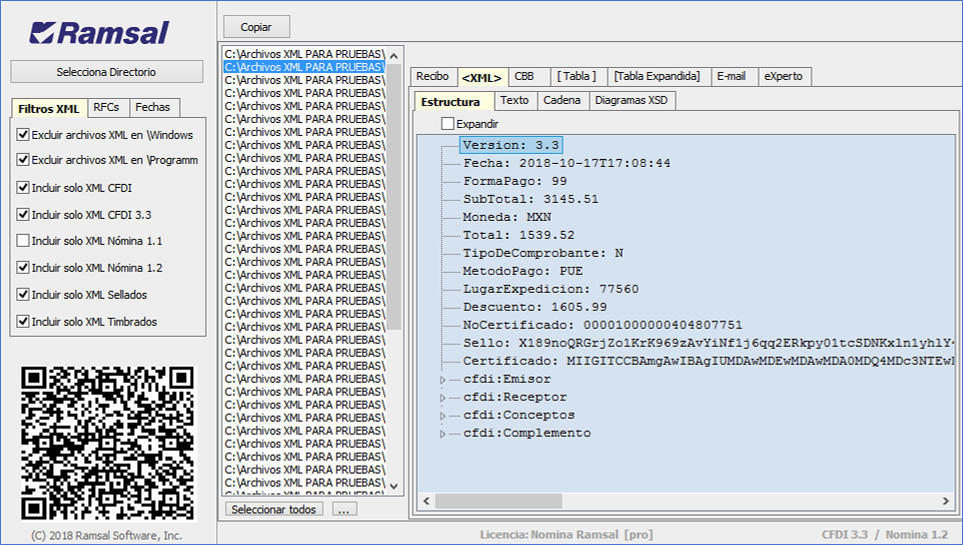Viewport: 963px width, 545px height.
Task: Expand the cfdi:Receptor node
Action: click(442, 398)
